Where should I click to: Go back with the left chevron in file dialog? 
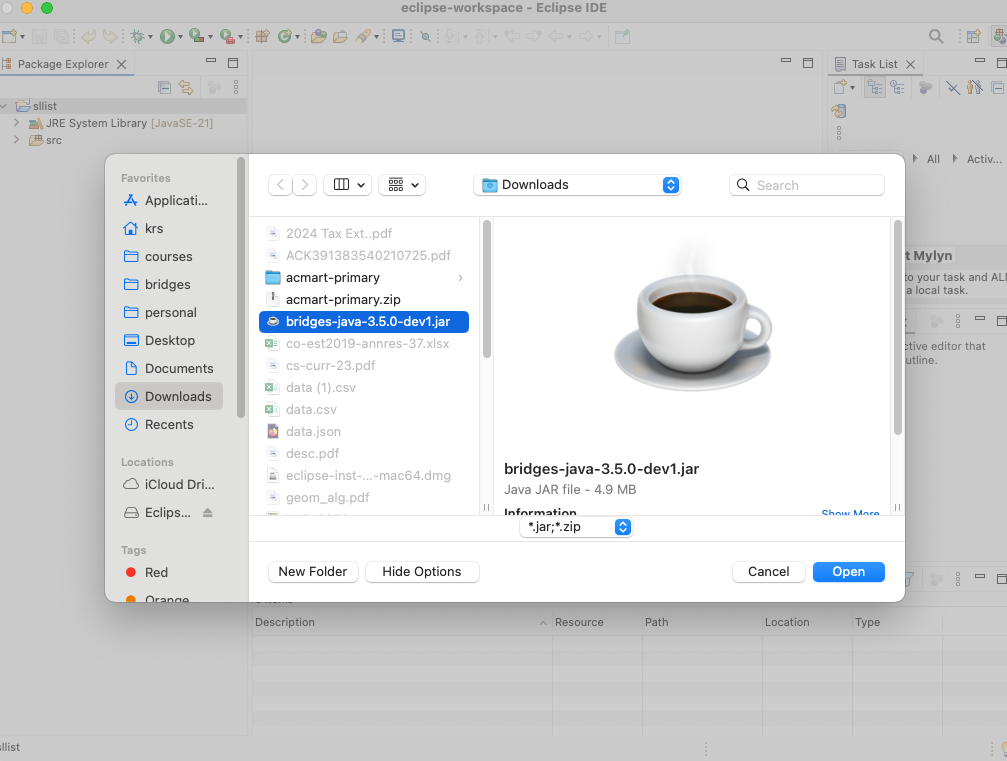pos(280,185)
